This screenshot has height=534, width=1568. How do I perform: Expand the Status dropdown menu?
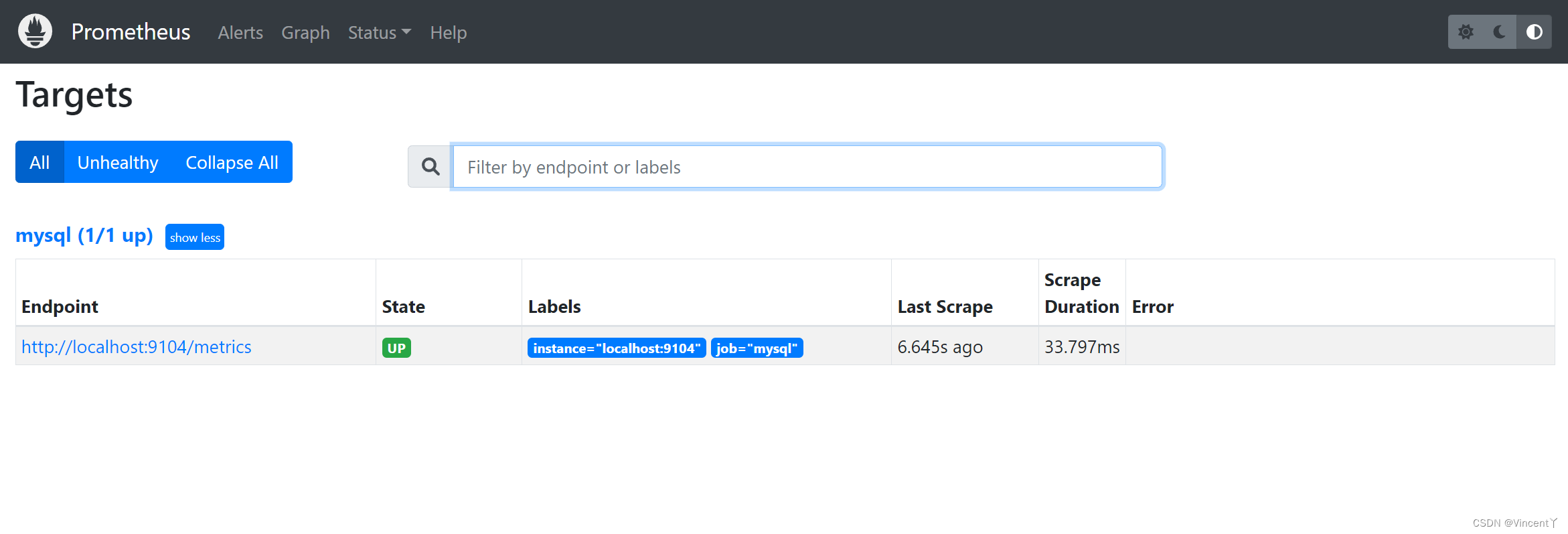point(380,33)
